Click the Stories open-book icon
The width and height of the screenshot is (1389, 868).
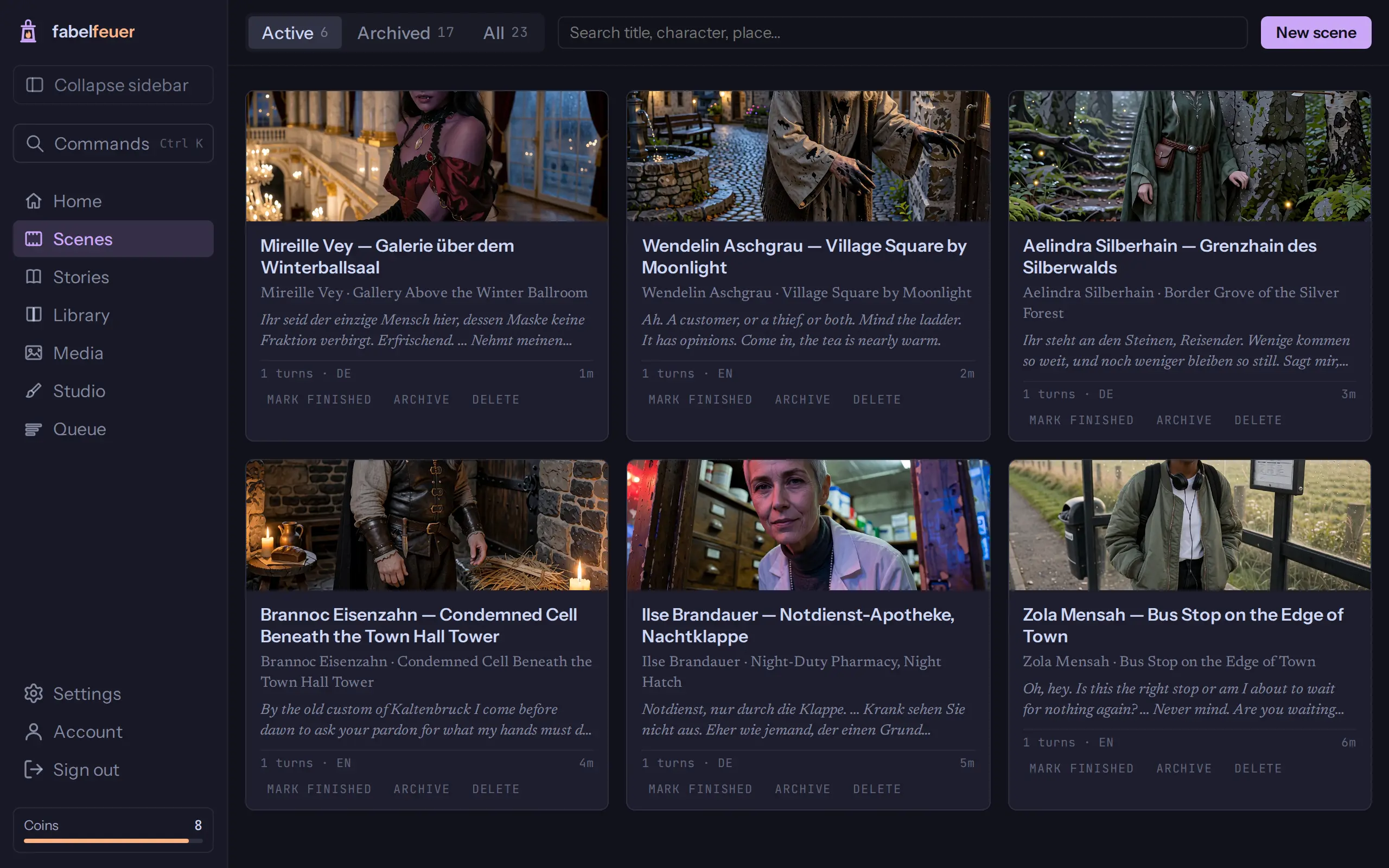tap(34, 277)
